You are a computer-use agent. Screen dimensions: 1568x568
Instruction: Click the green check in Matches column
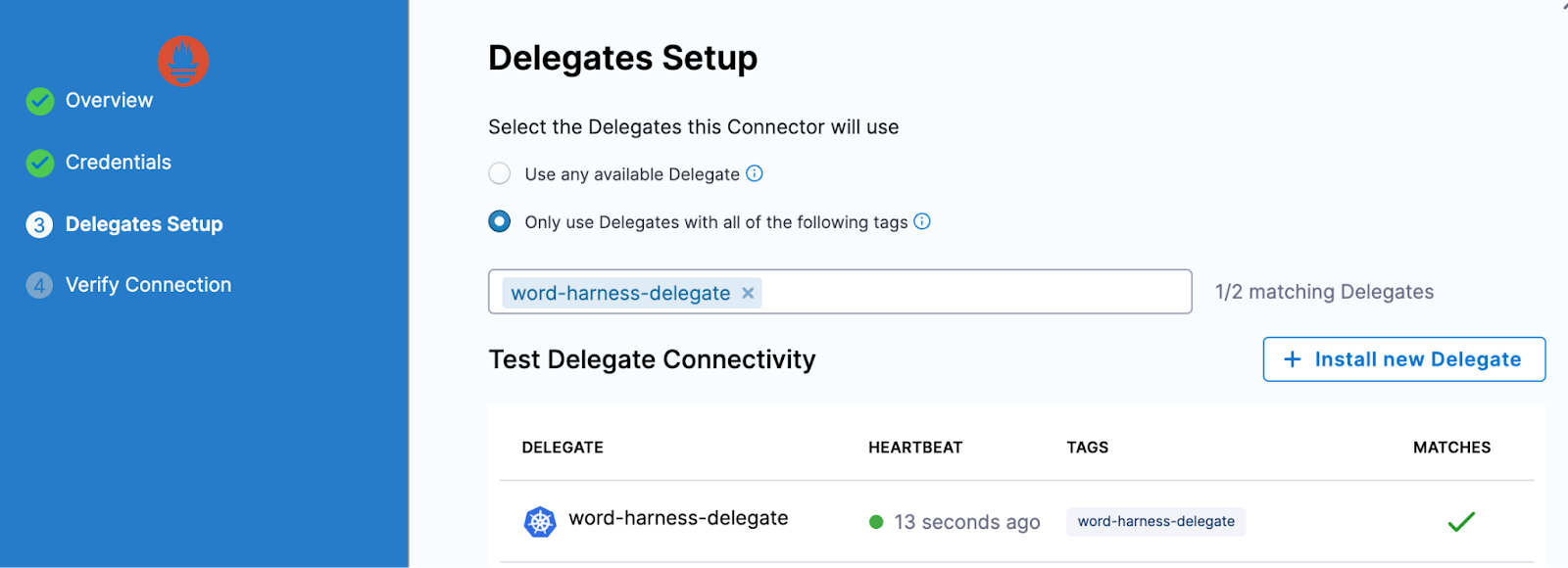coord(1460,520)
